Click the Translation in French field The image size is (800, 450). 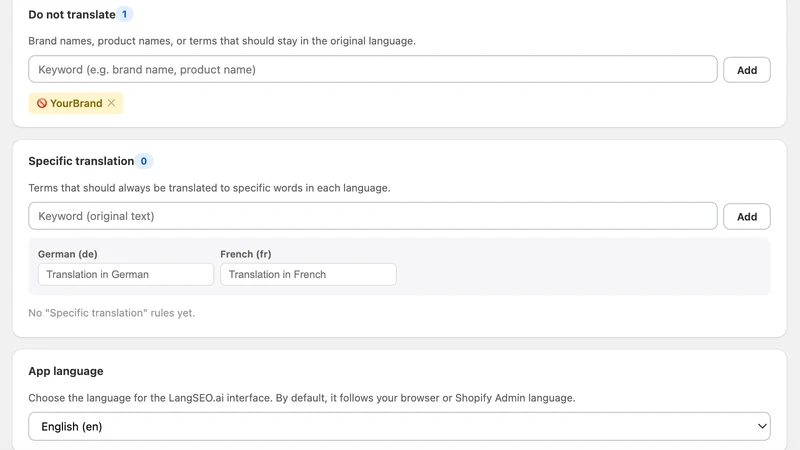tap(308, 274)
